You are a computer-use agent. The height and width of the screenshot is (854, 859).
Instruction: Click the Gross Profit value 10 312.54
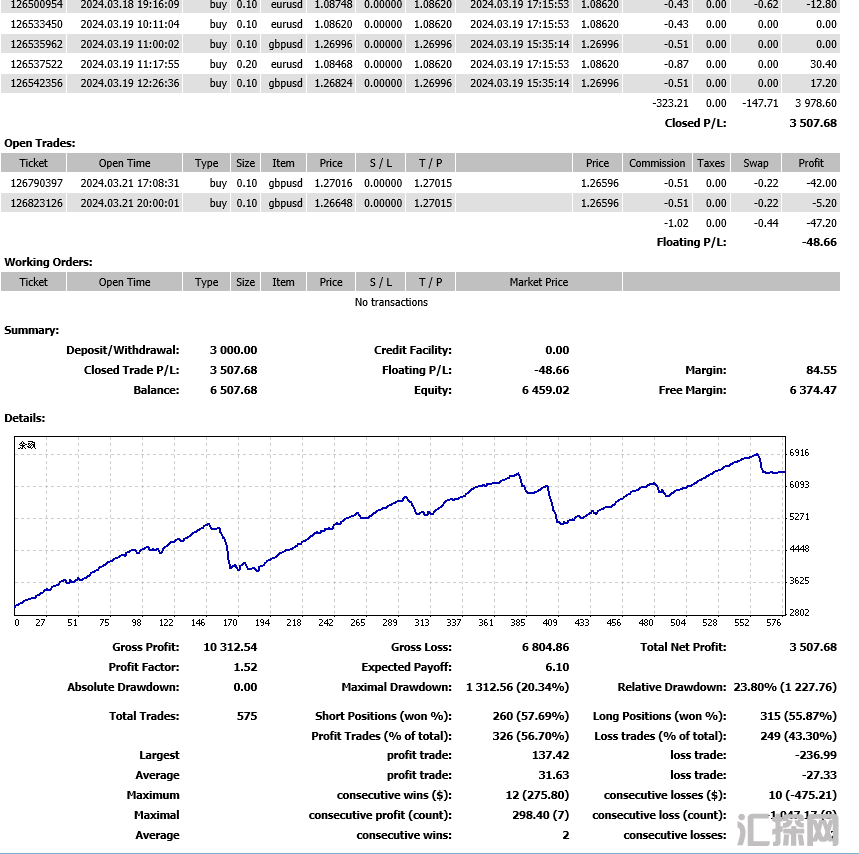click(x=230, y=647)
